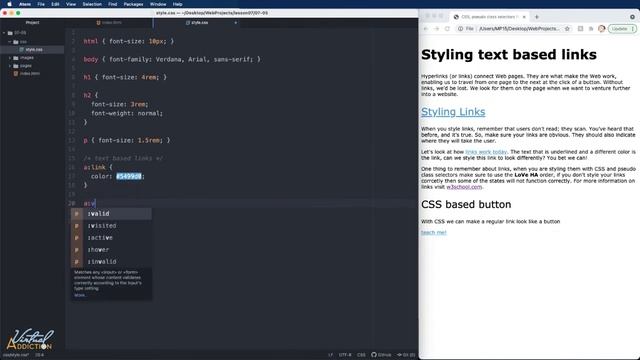Image resolution: width=640 pixels, height=360 pixels.
Task: Open the Find menu
Action: (113, 4)
